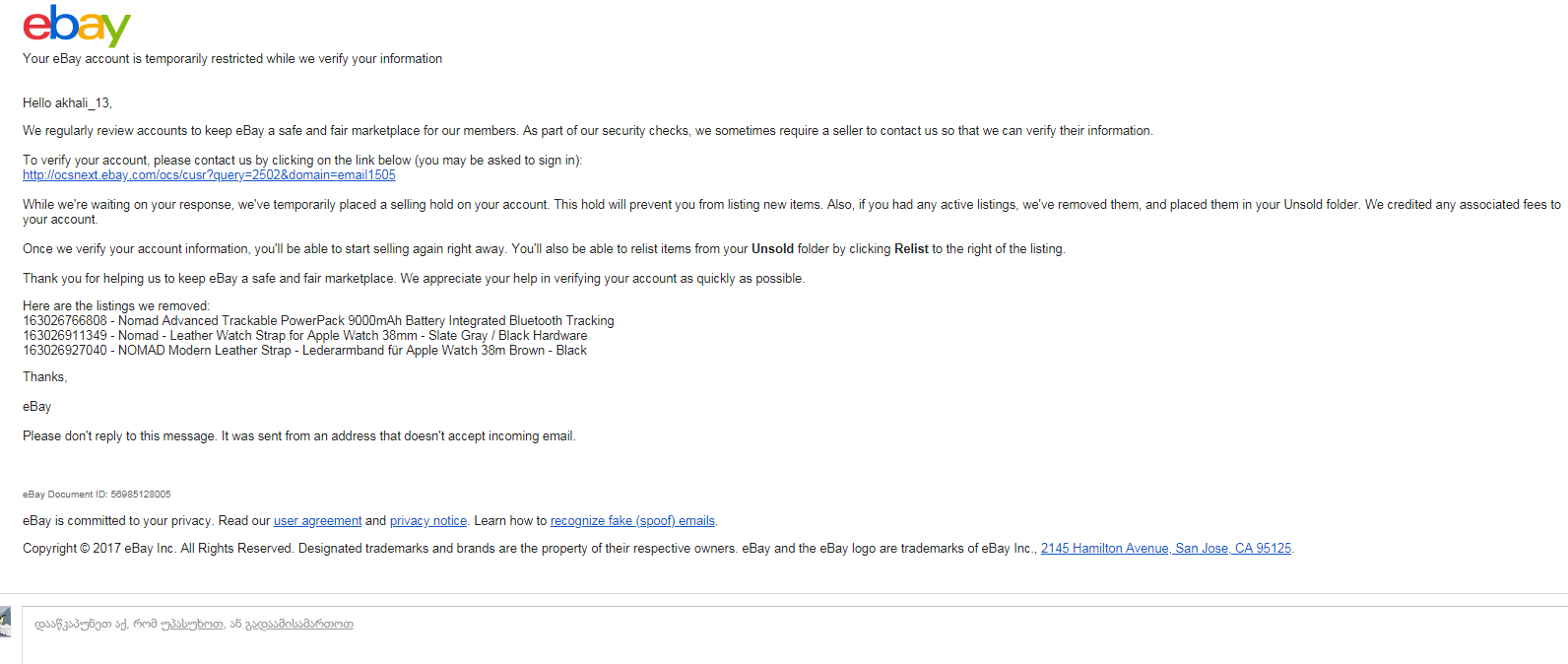Click the account temporarily restricted subject line
1568x664 pixels.
click(232, 59)
